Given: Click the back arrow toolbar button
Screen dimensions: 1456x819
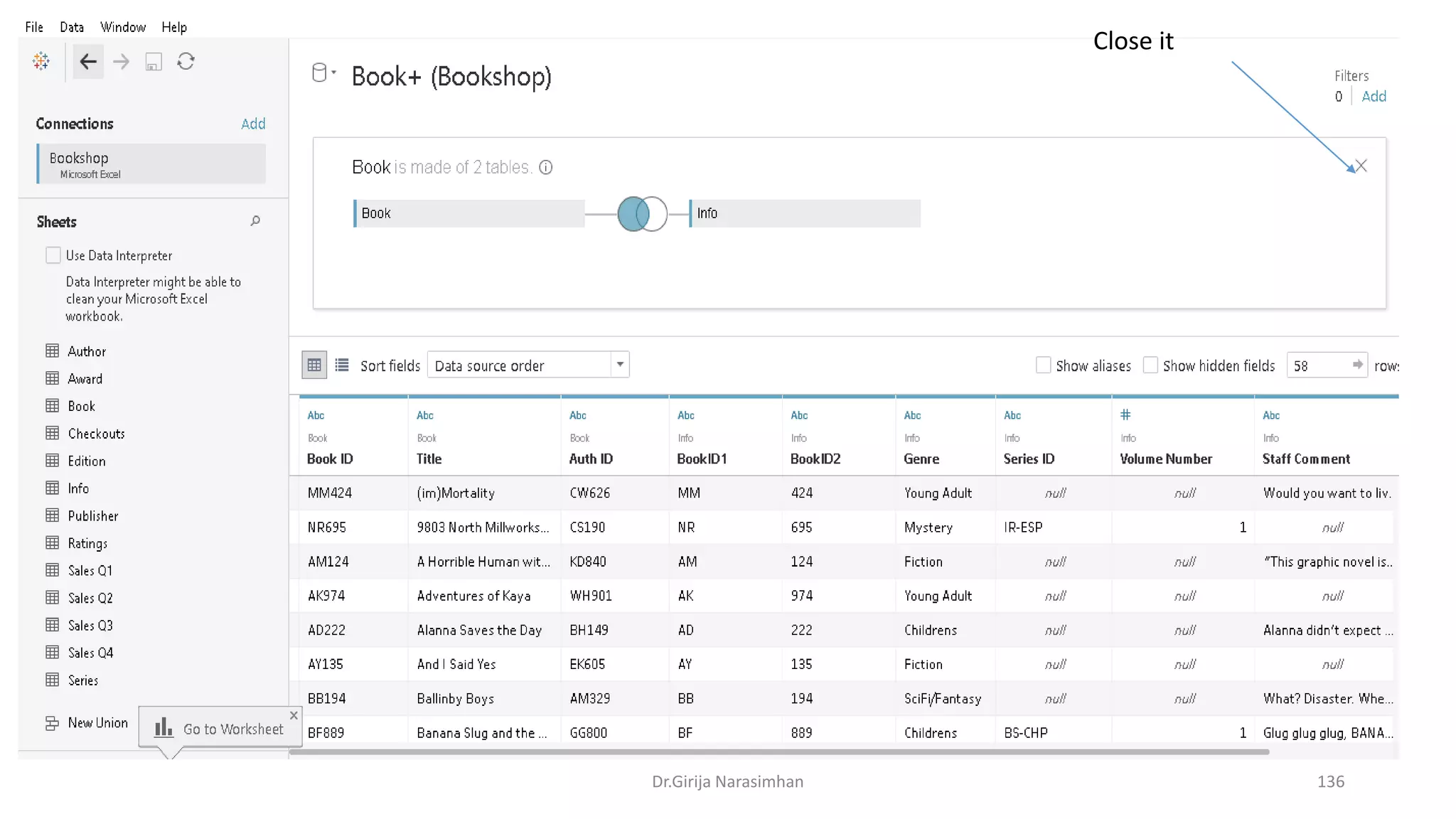Looking at the screenshot, I should pyautogui.click(x=88, y=62).
